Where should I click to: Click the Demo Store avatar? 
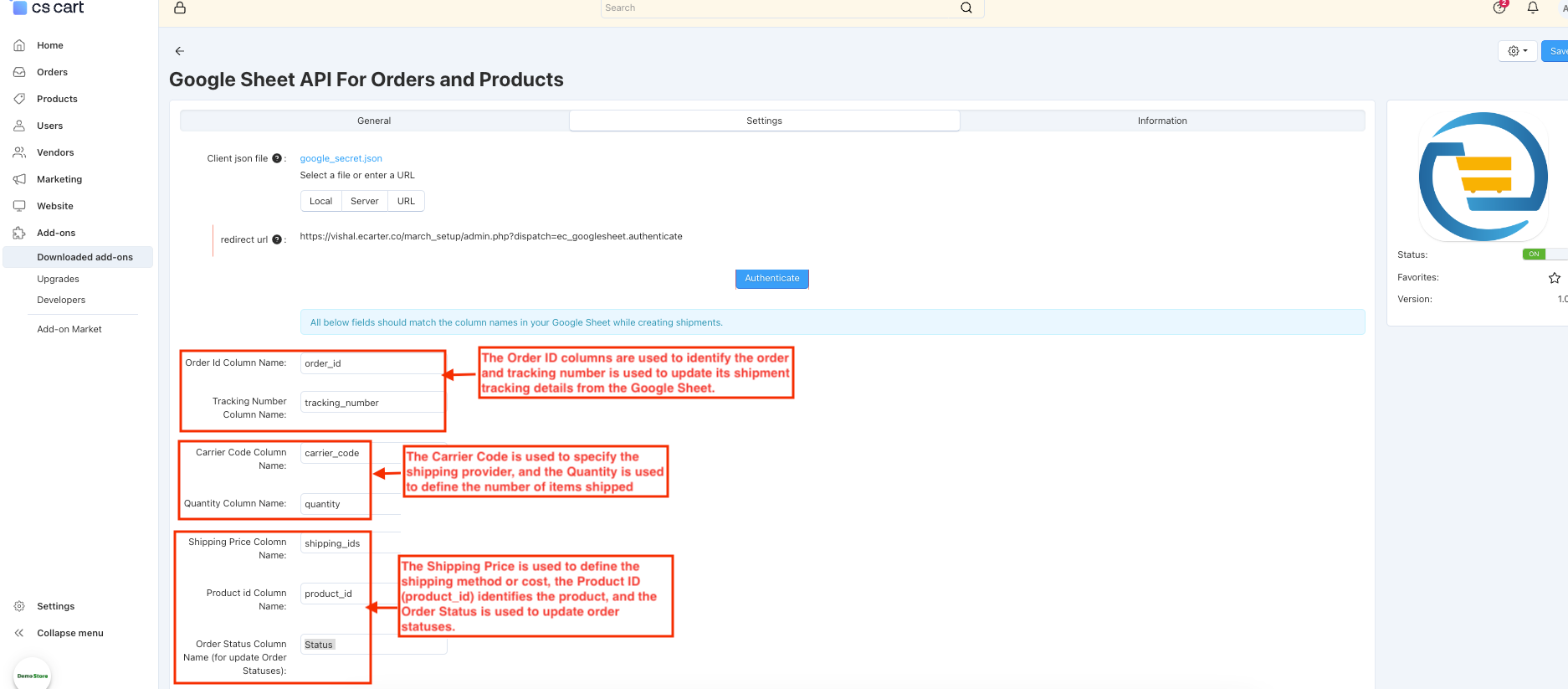click(33, 675)
